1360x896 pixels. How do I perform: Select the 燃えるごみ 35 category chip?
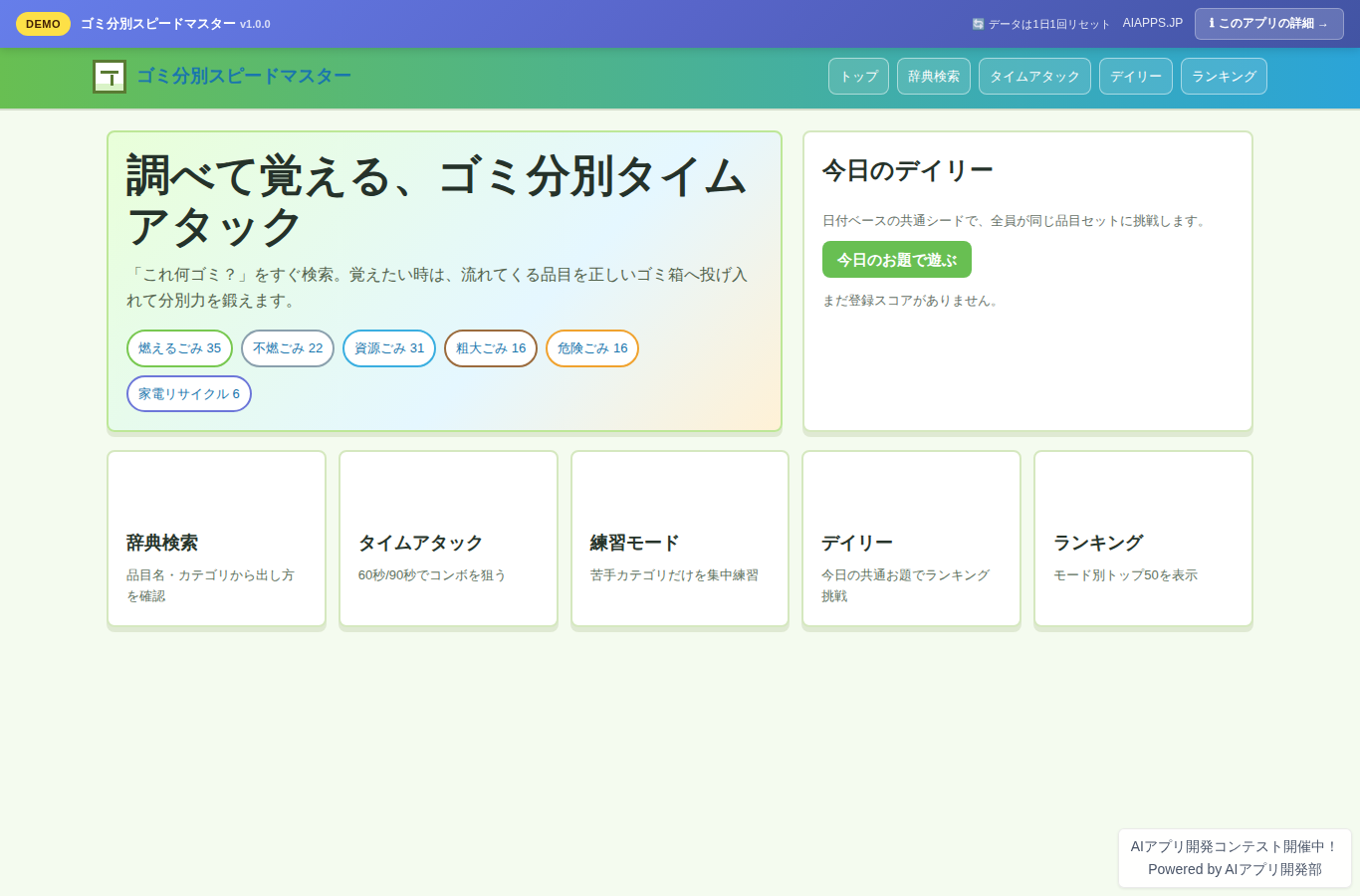[x=179, y=348]
